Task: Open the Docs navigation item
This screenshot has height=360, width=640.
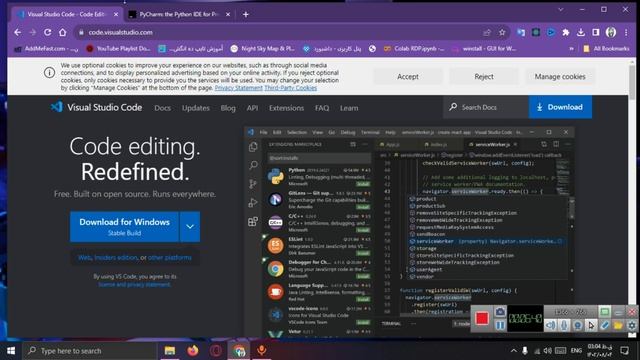Action: (162, 108)
